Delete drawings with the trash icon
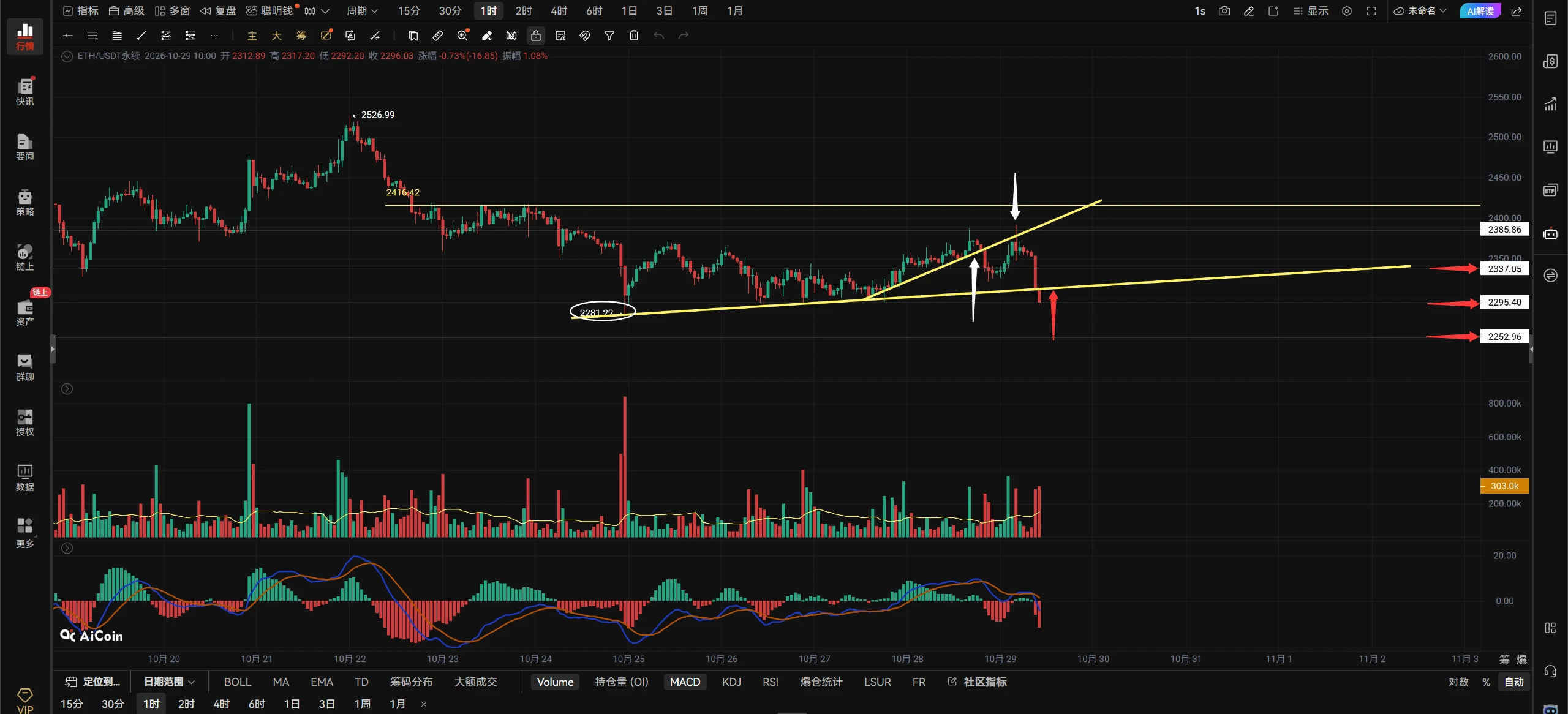Viewport: 1568px width, 714px height. pyautogui.click(x=634, y=36)
